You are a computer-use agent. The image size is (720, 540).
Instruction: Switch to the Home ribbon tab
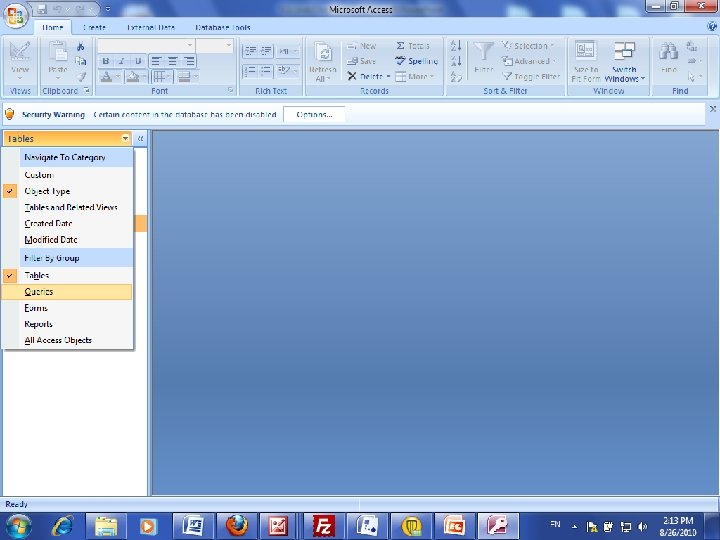pos(53,27)
